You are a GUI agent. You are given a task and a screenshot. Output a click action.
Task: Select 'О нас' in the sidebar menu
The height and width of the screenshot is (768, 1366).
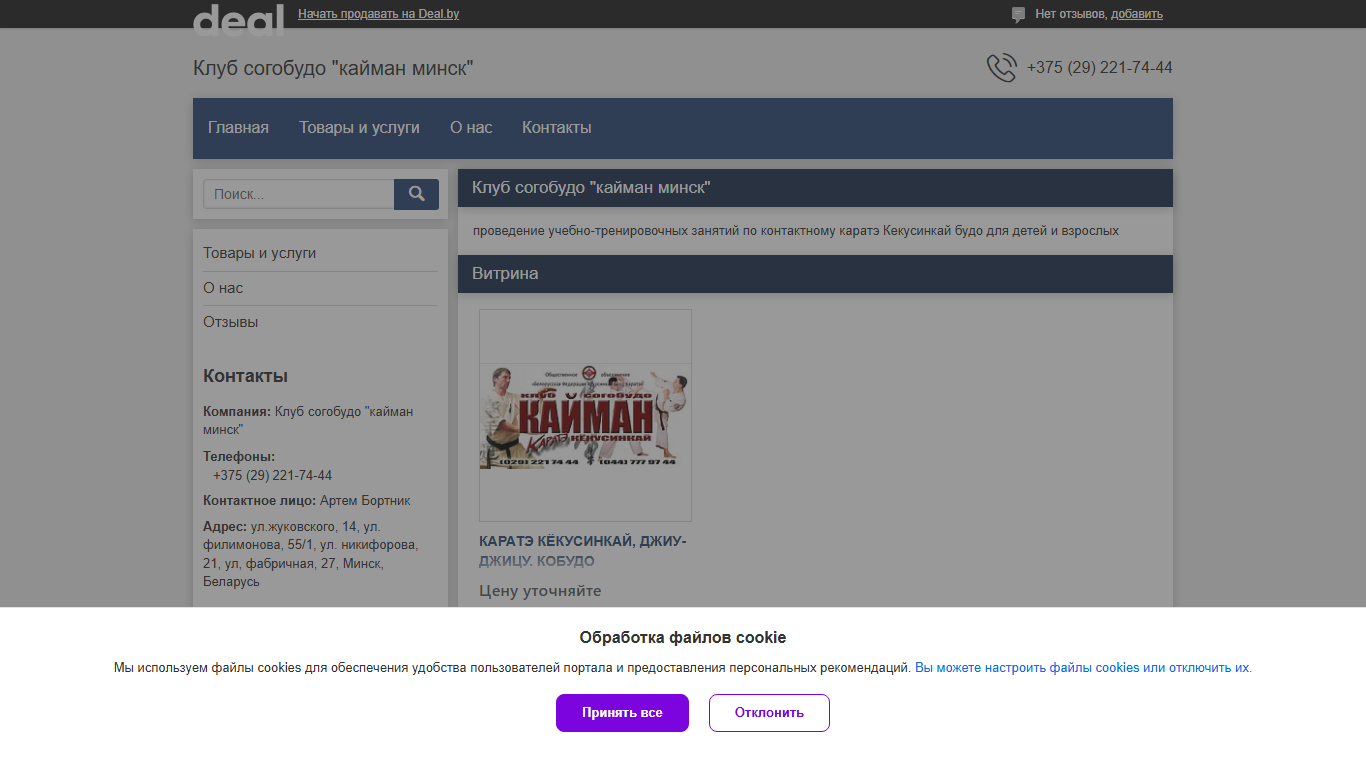pos(223,288)
